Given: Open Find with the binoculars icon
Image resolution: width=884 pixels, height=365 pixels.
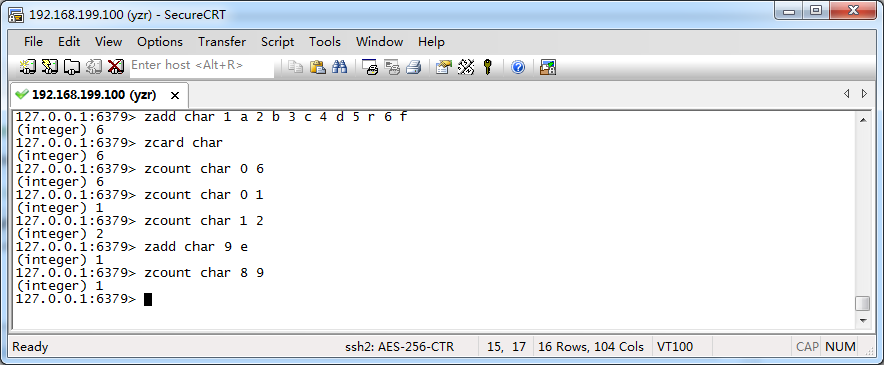Looking at the screenshot, I should tap(339, 67).
